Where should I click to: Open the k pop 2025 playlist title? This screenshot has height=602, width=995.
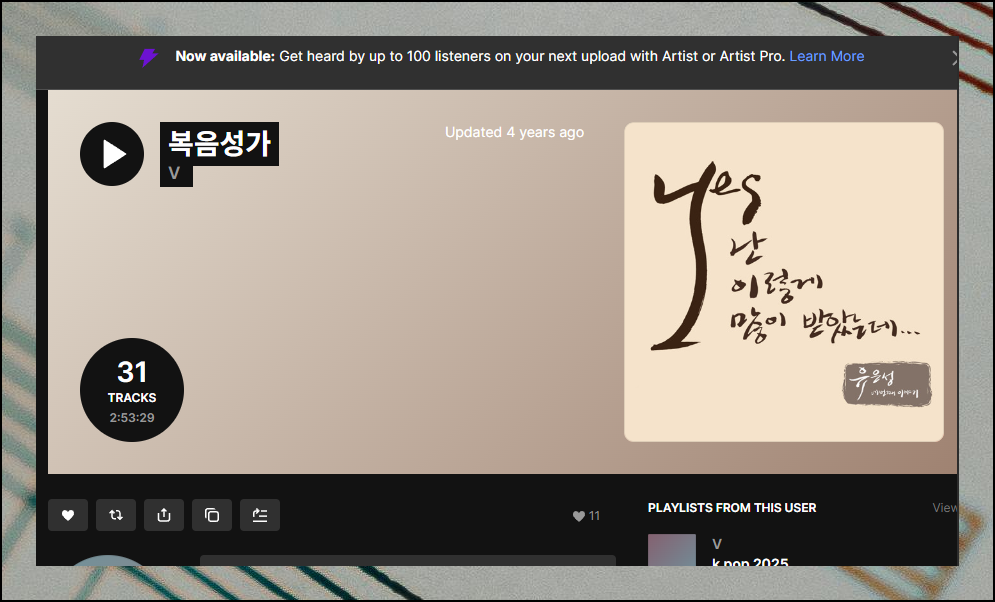coord(750,562)
